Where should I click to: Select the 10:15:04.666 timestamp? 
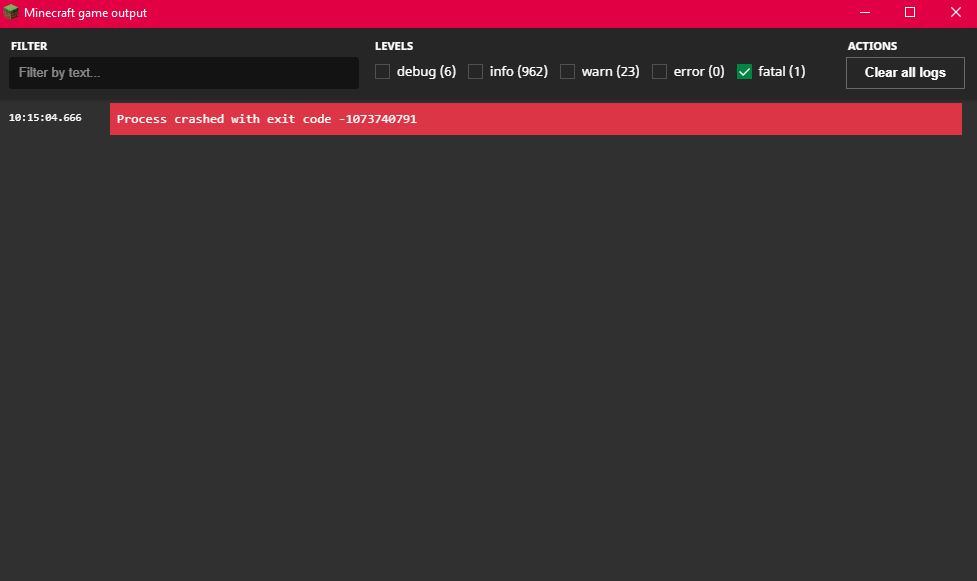[x=45, y=117]
